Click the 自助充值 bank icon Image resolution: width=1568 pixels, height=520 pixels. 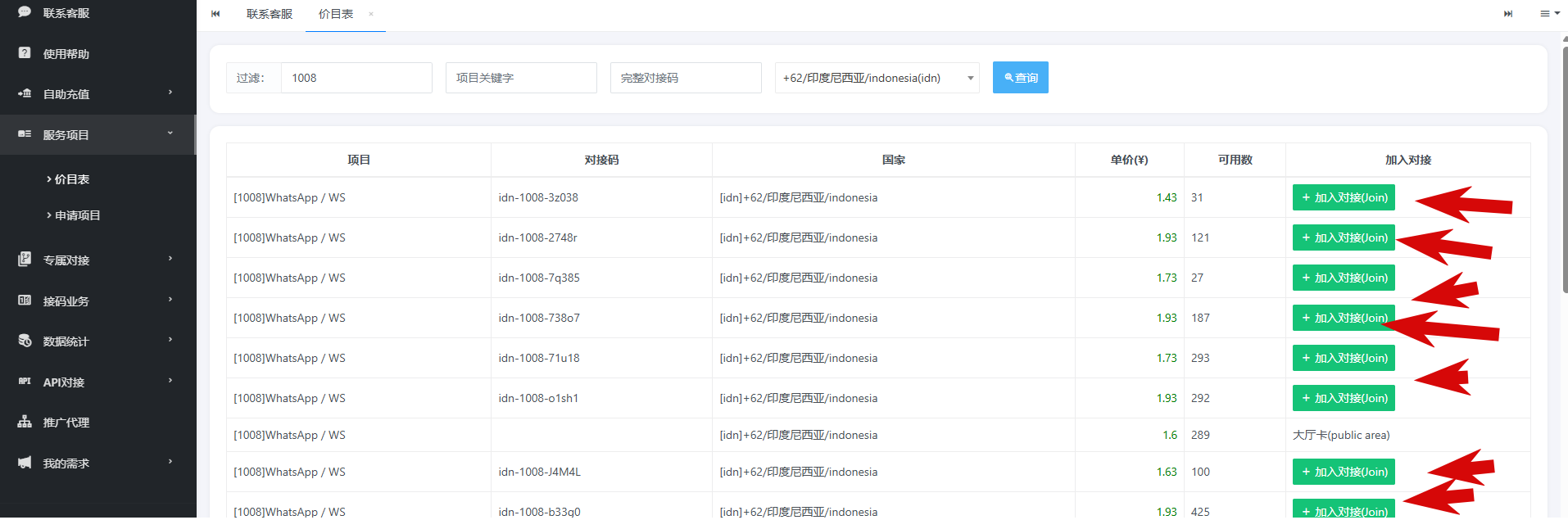coord(25,93)
